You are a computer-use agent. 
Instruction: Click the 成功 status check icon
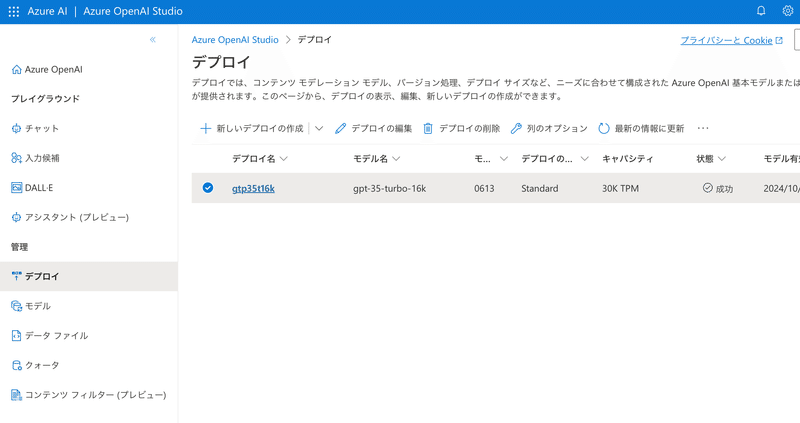pos(707,188)
